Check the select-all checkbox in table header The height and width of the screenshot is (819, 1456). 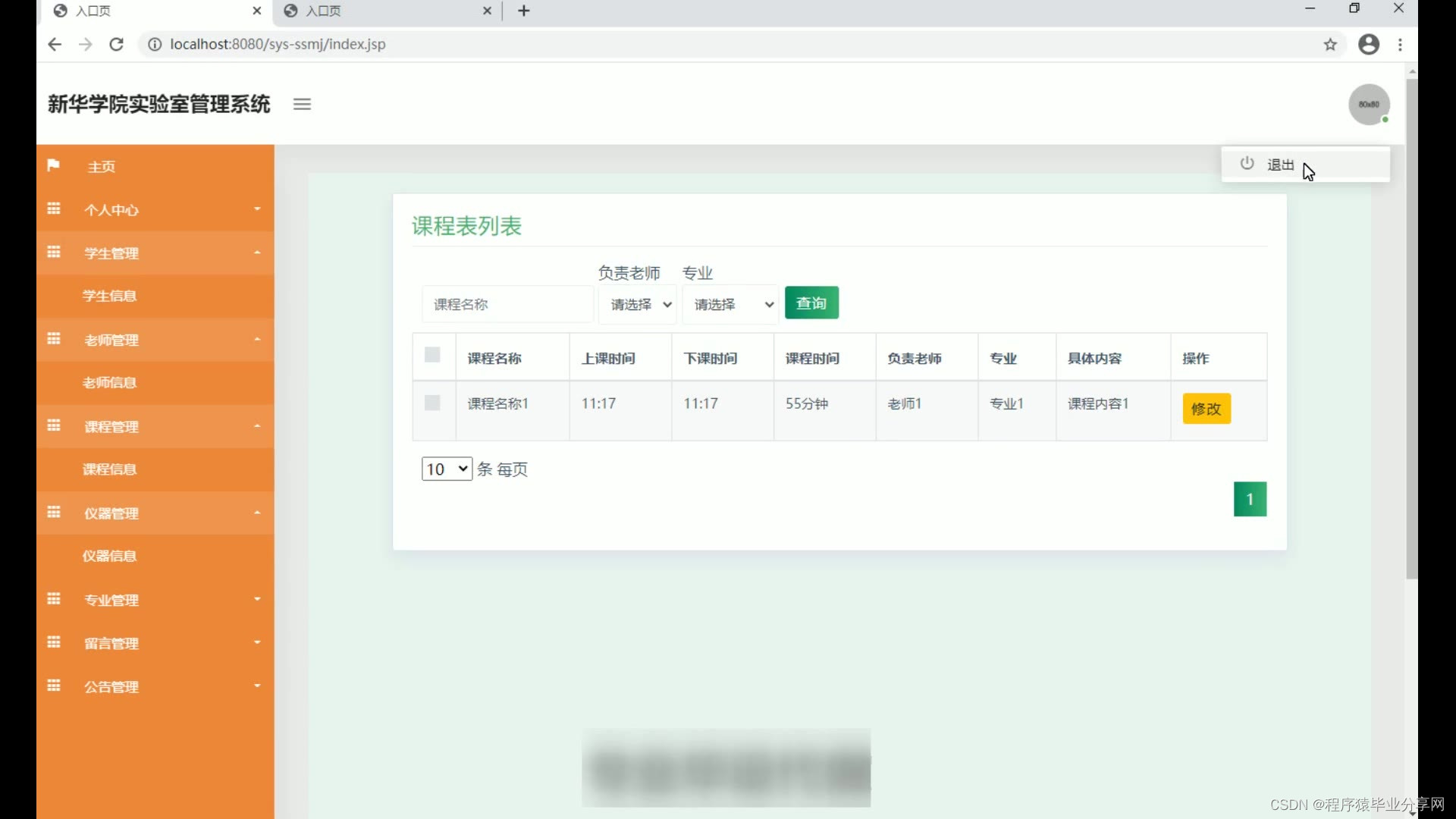pos(432,355)
